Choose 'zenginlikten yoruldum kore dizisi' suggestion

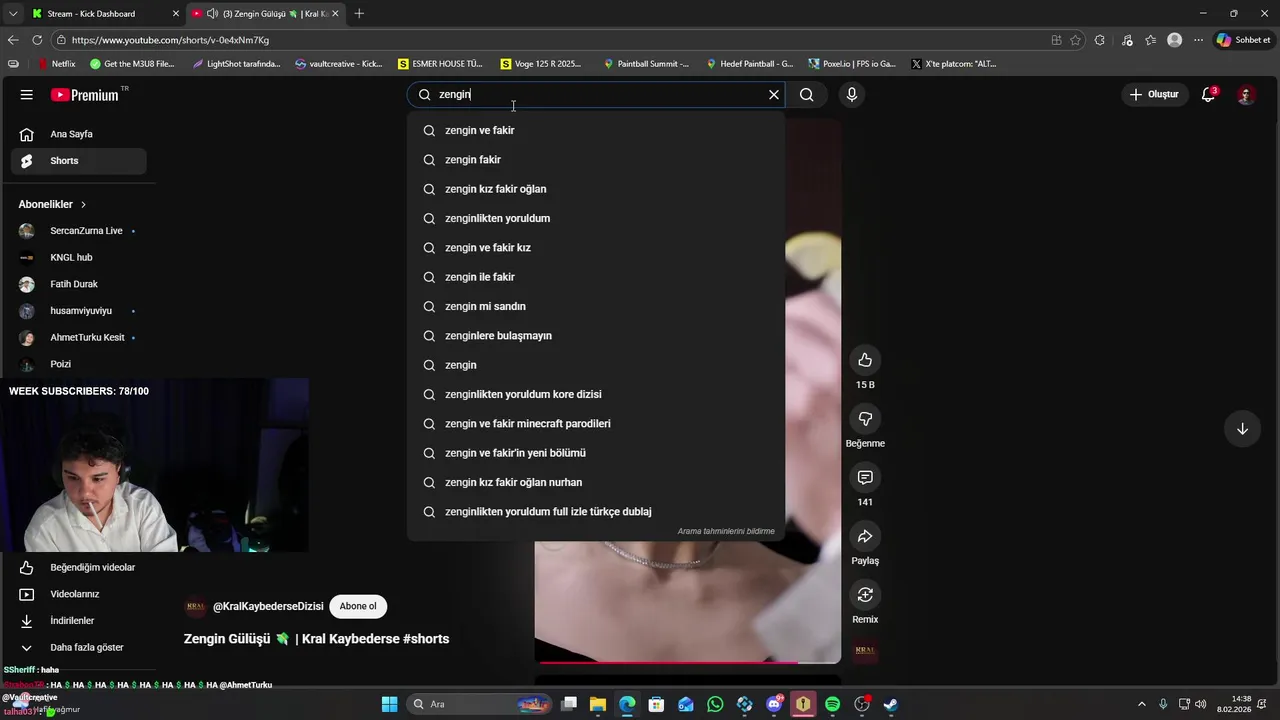click(596, 394)
